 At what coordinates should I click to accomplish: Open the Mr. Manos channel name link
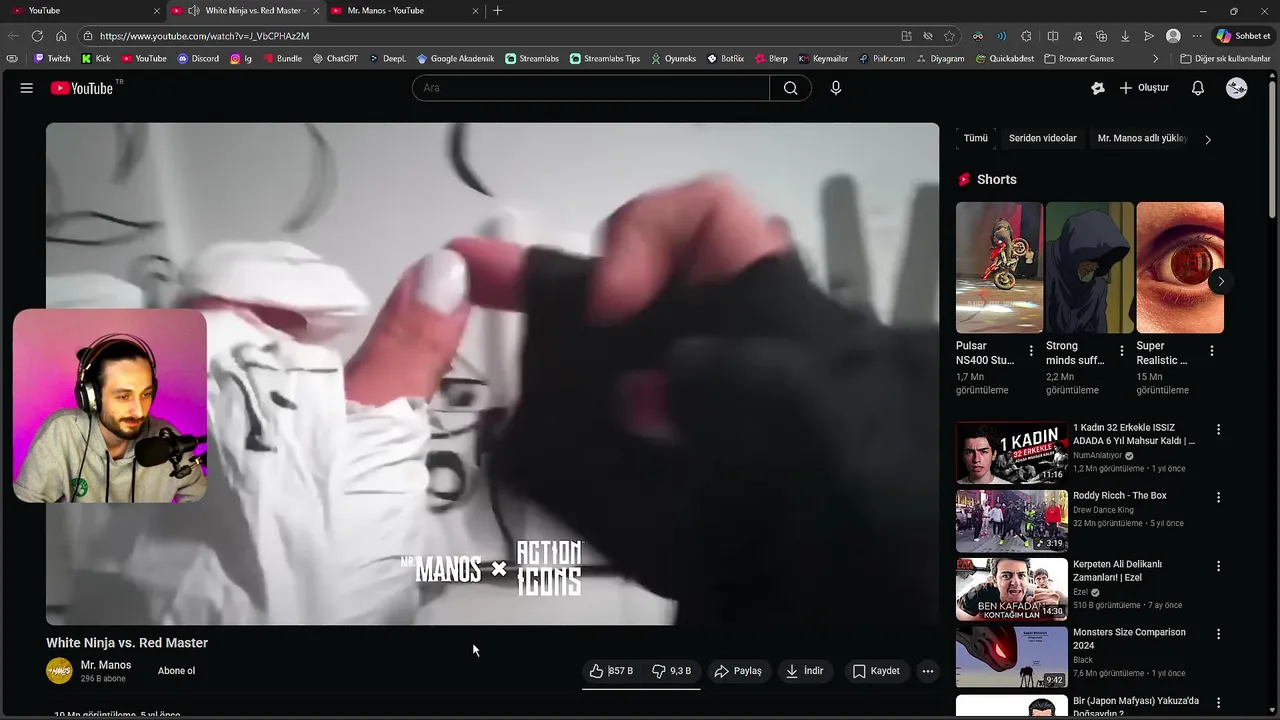[x=106, y=665]
